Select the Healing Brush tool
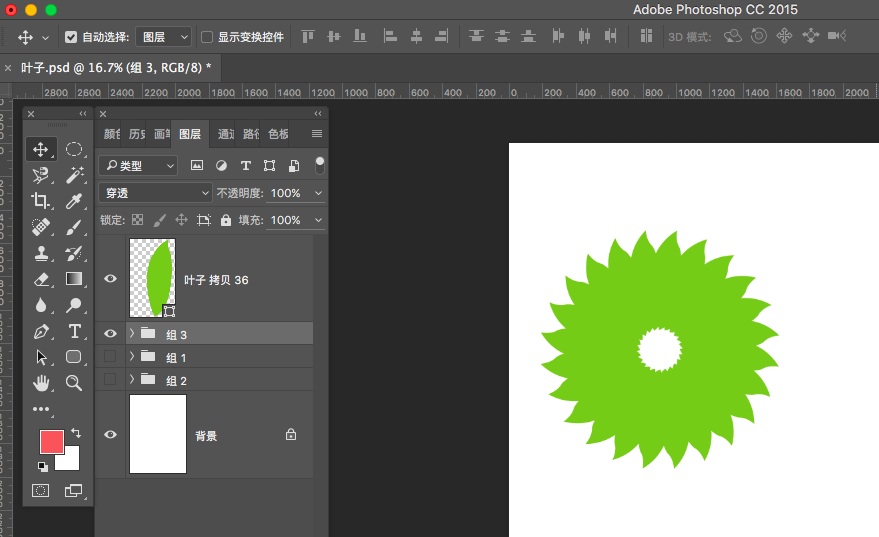Image resolution: width=879 pixels, height=537 pixels. 40,227
